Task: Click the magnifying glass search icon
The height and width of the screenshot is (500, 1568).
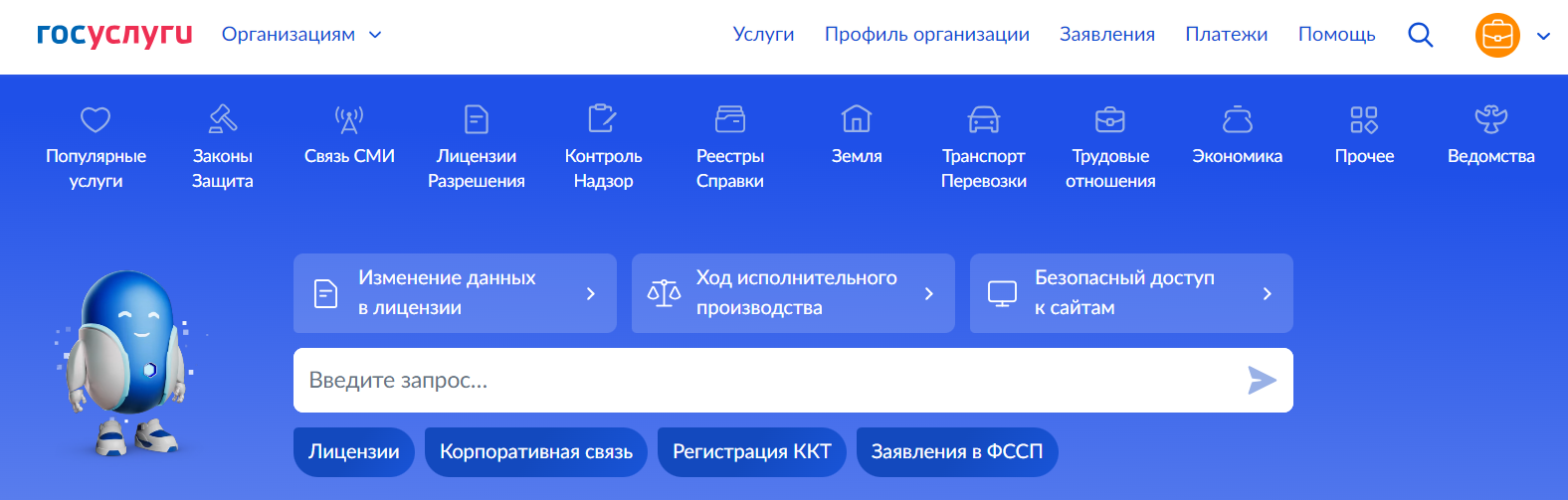Action: click(1421, 36)
